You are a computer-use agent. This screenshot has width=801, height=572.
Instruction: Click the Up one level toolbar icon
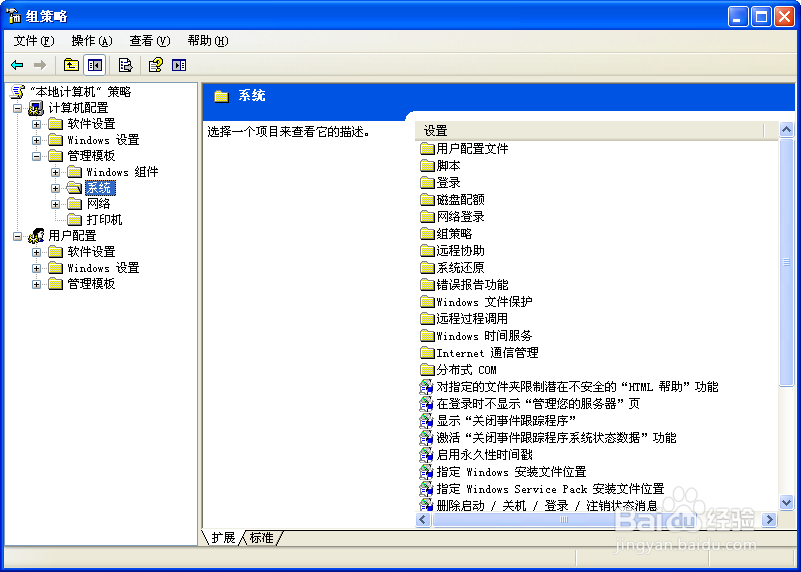coord(71,65)
